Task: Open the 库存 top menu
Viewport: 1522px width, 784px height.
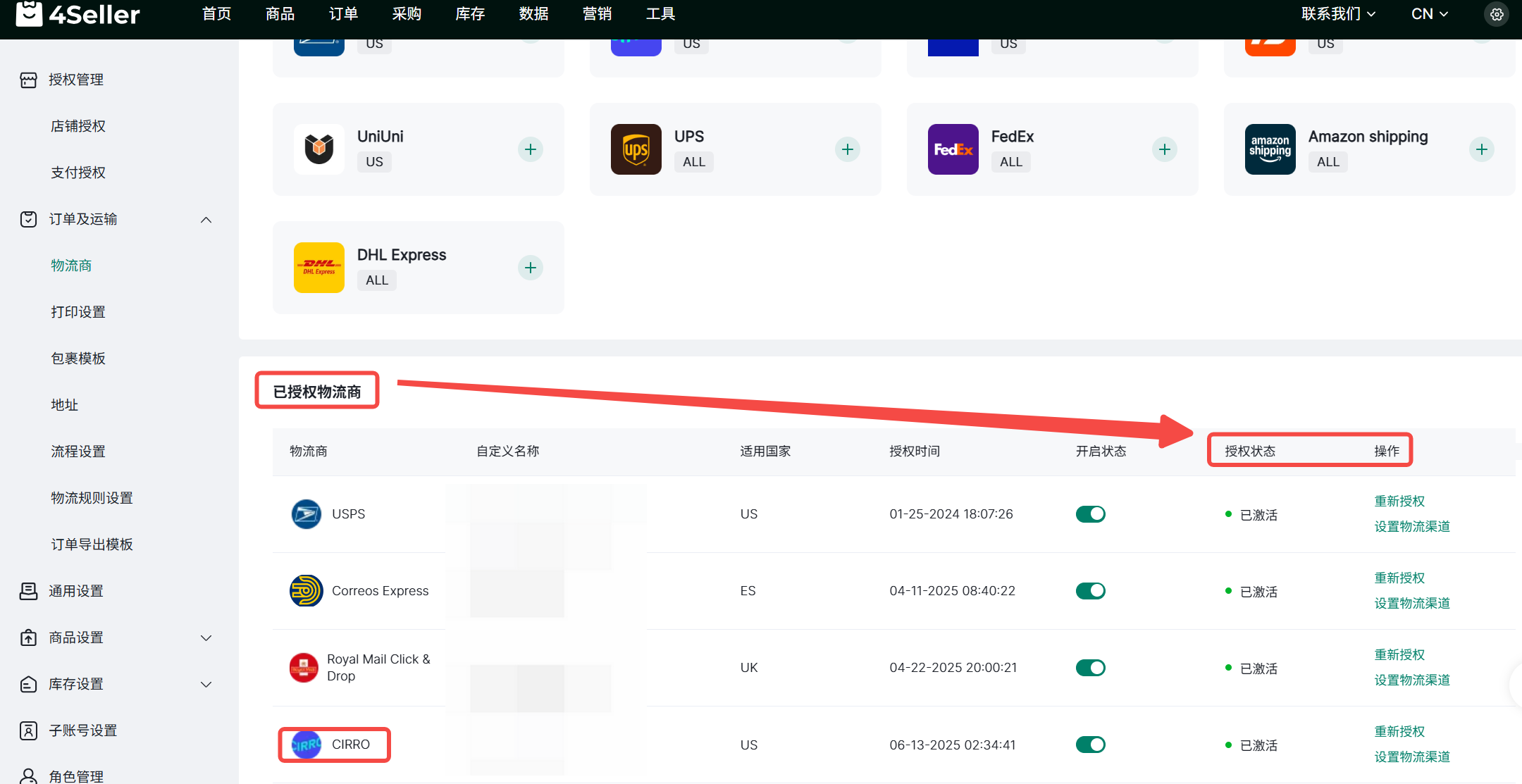Action: click(470, 14)
